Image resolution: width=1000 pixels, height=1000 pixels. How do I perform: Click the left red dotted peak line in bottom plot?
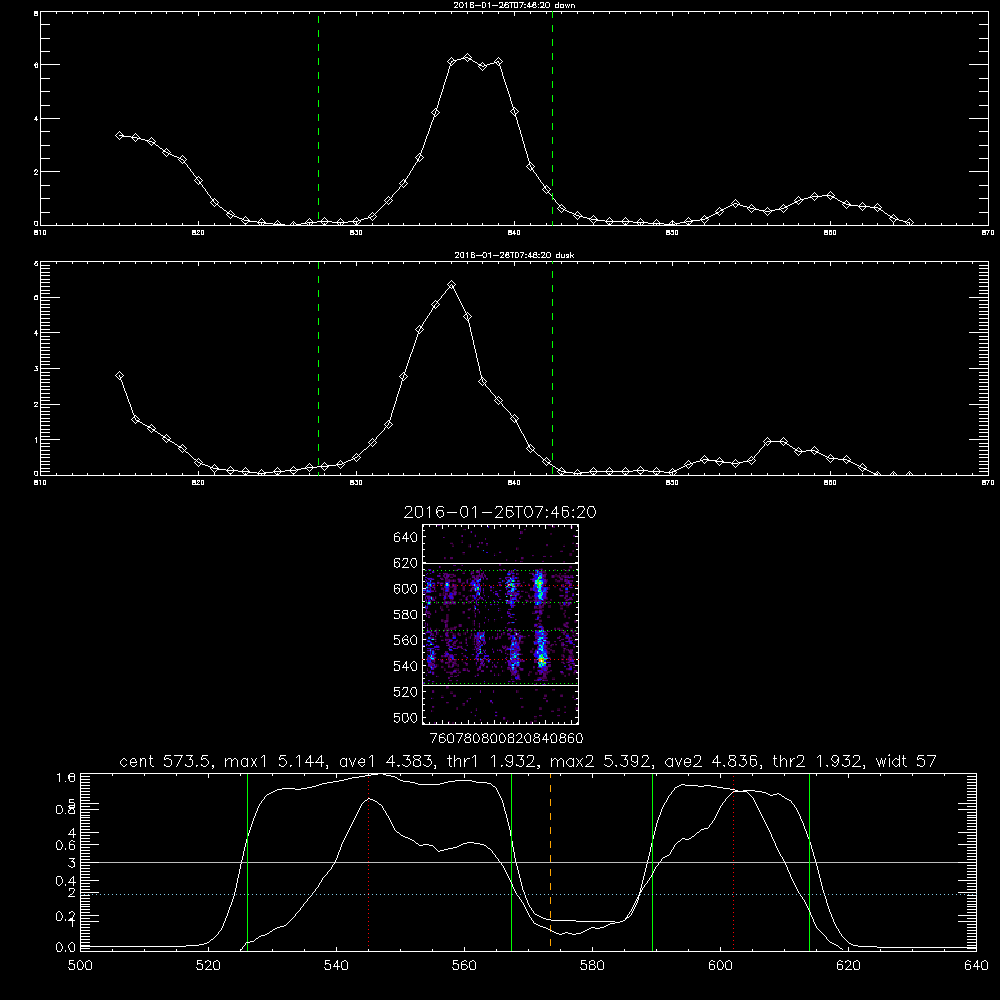tap(369, 861)
